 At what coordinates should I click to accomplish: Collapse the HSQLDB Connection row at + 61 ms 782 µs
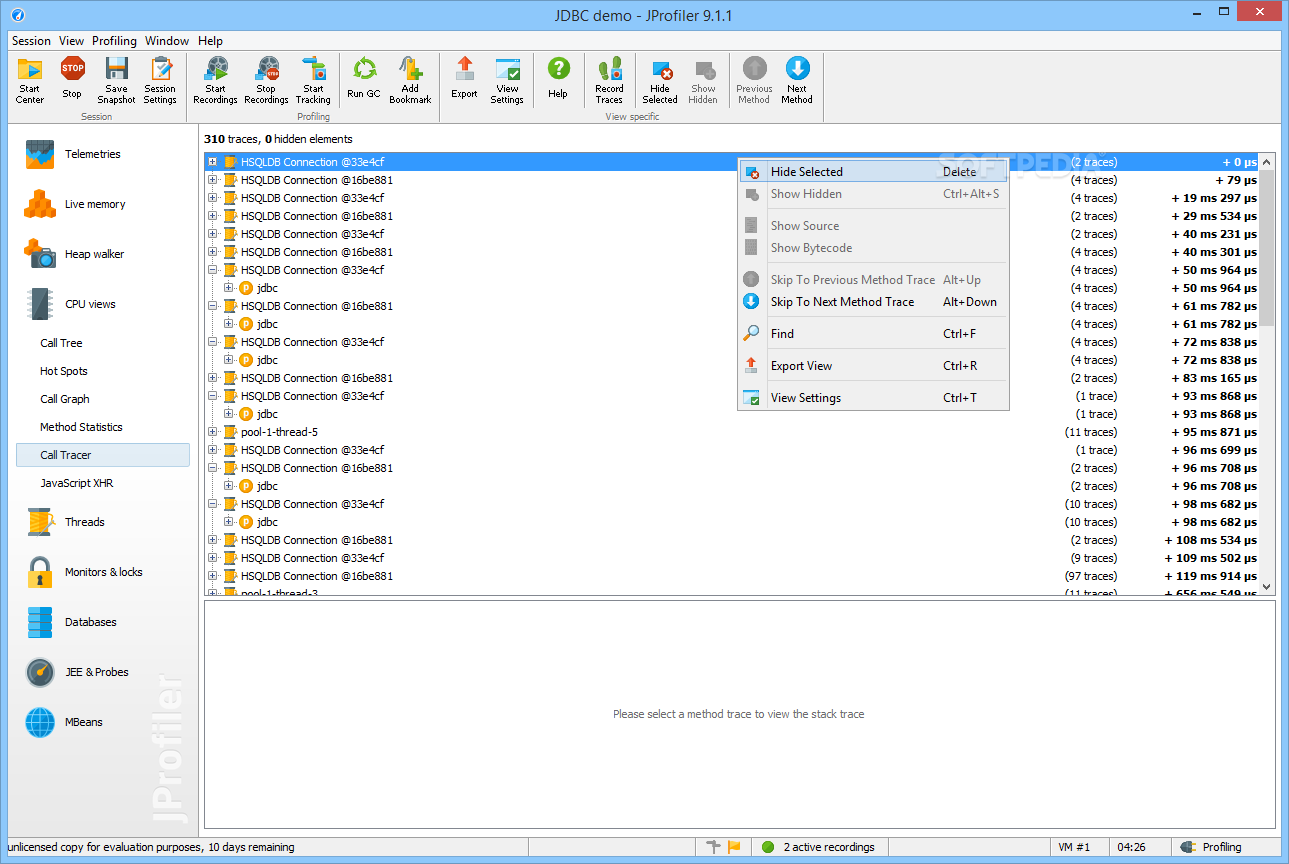212,306
